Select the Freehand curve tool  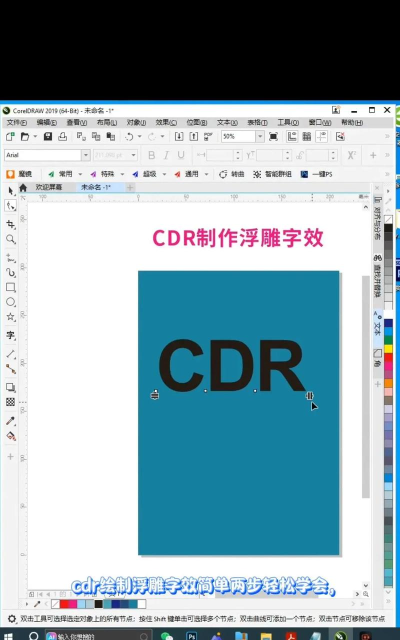[x=11, y=258]
